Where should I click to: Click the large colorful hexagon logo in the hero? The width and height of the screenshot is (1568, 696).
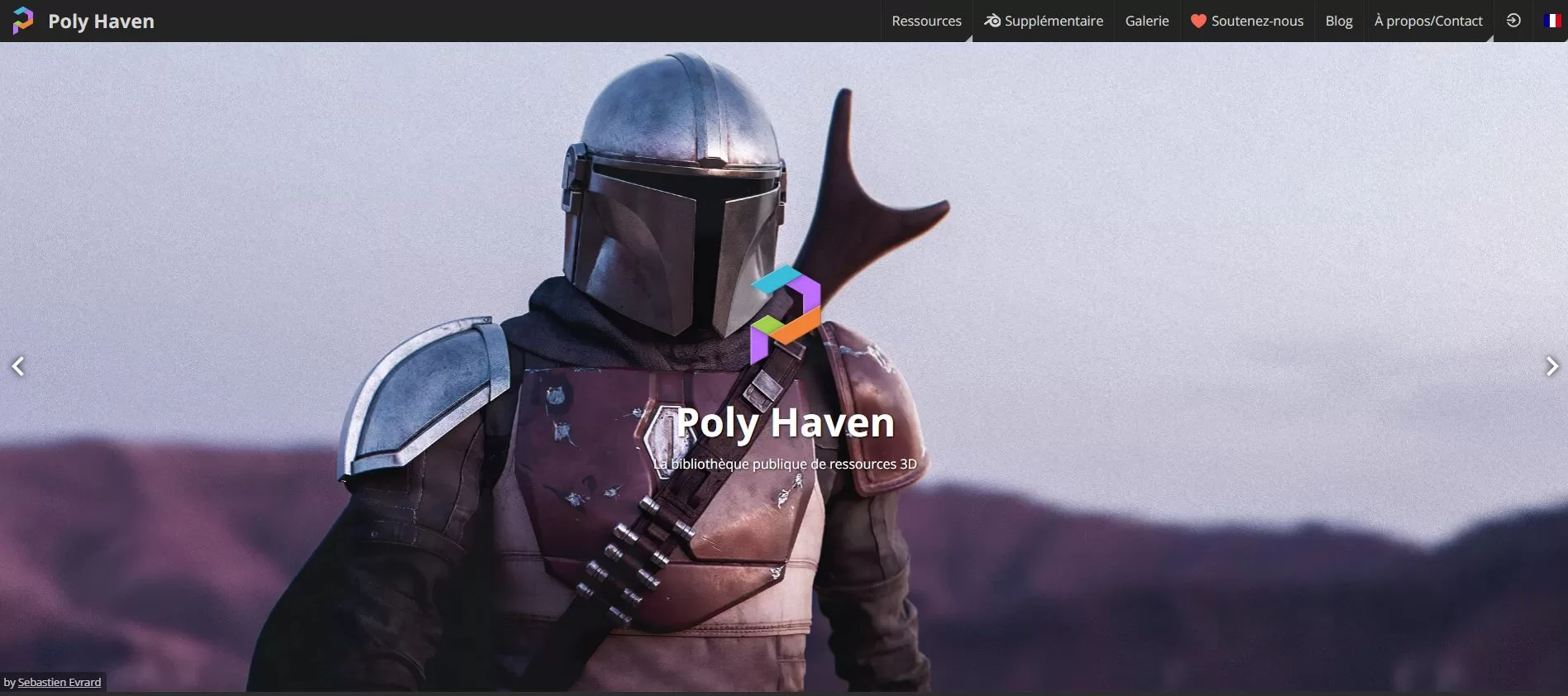click(785, 314)
